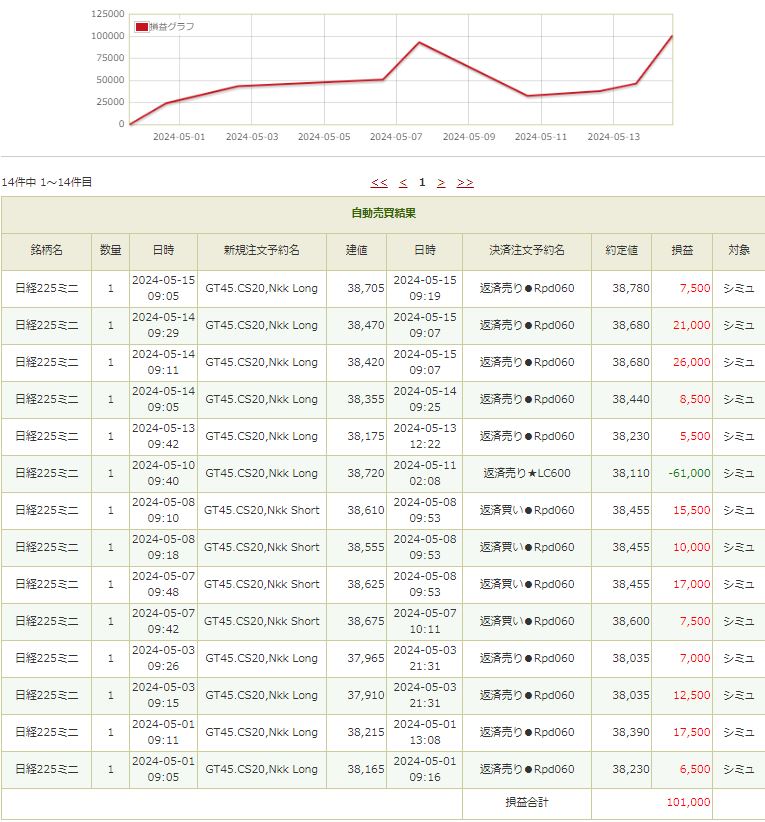Go to last page with >> link
765x822 pixels.
[465, 182]
